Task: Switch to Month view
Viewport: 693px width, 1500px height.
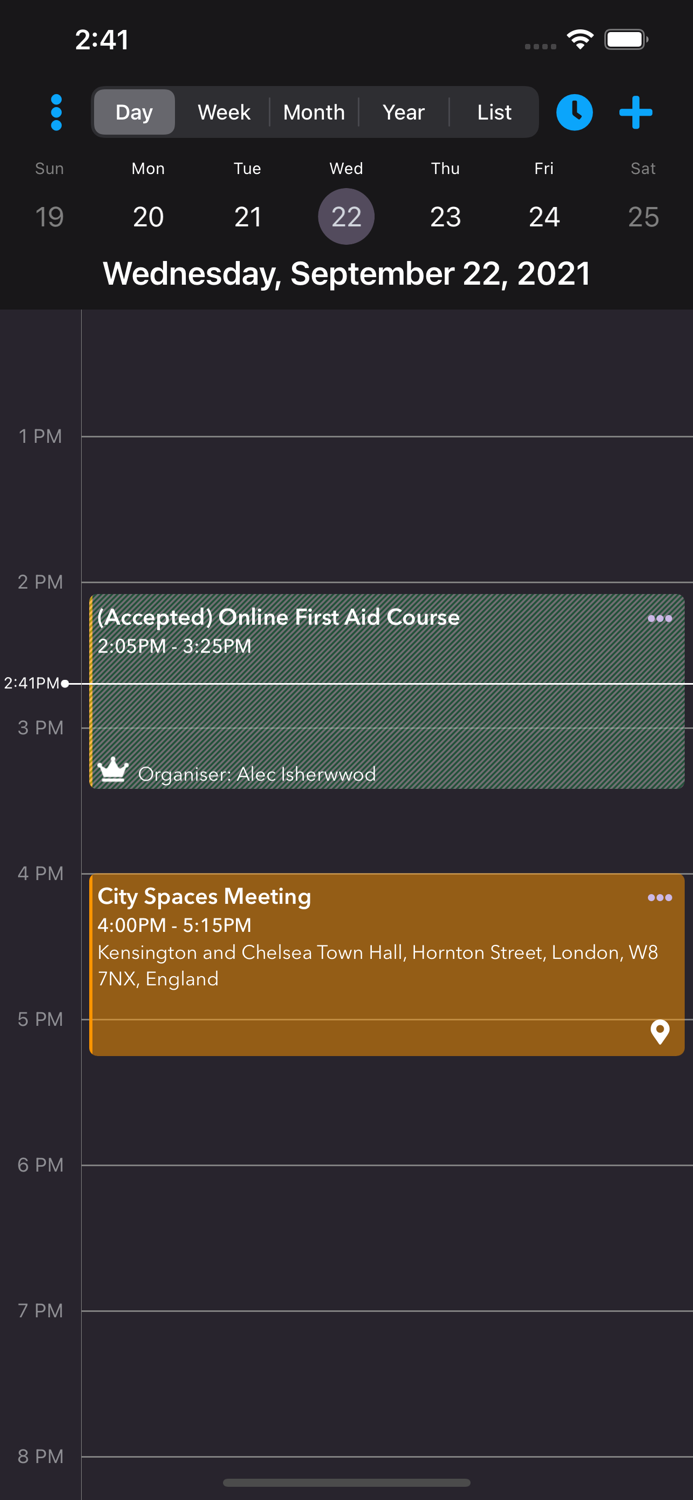Action: 313,112
